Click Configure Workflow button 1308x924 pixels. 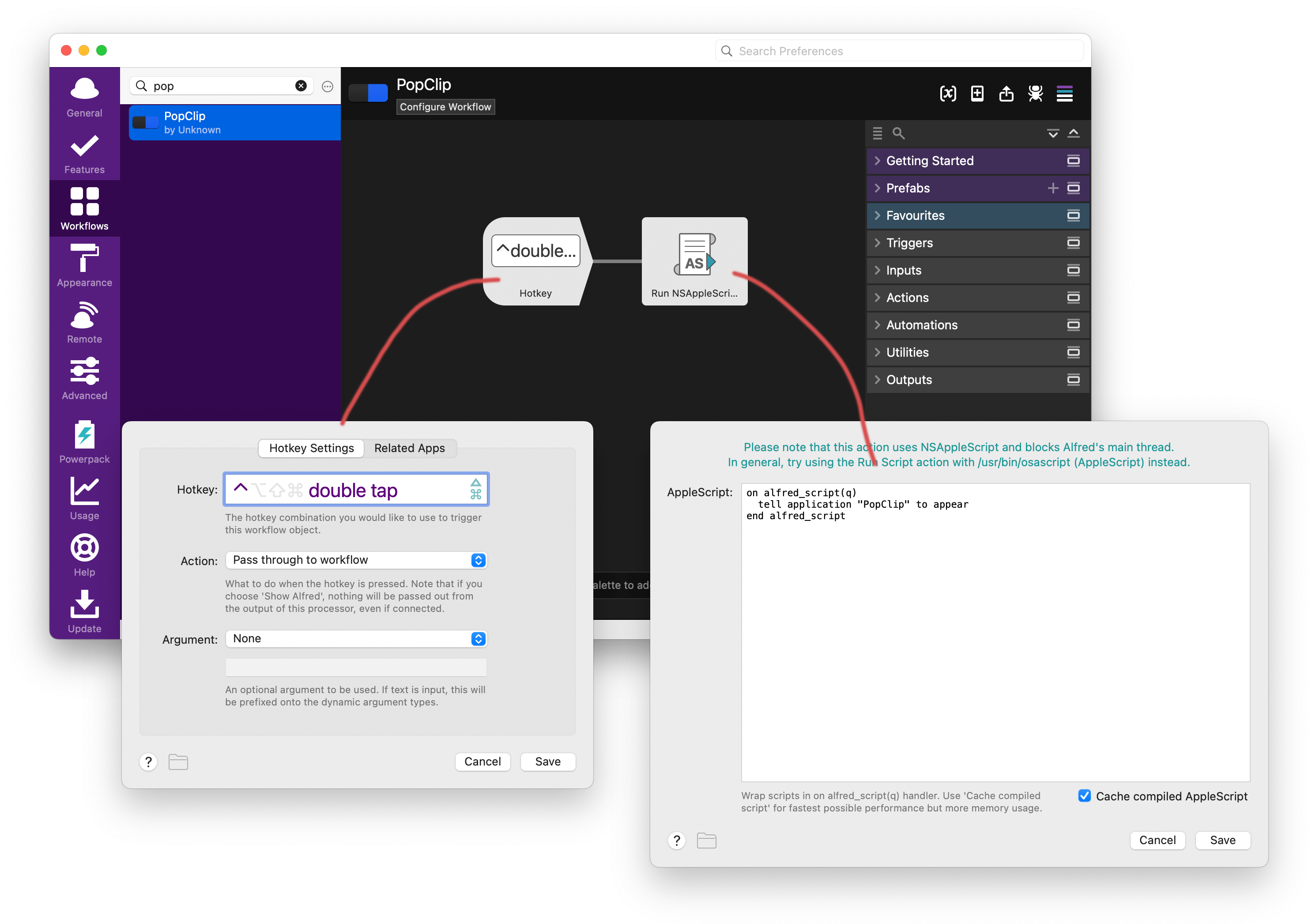(445, 106)
